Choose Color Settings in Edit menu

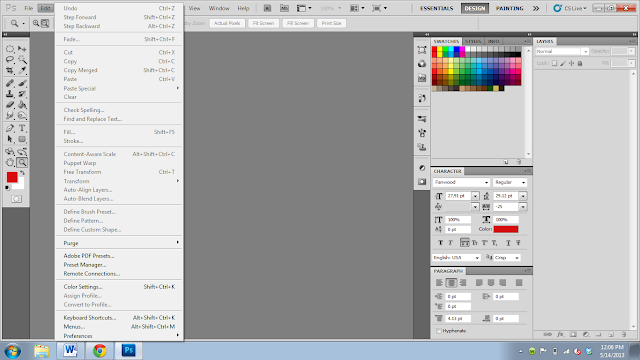(x=119, y=287)
